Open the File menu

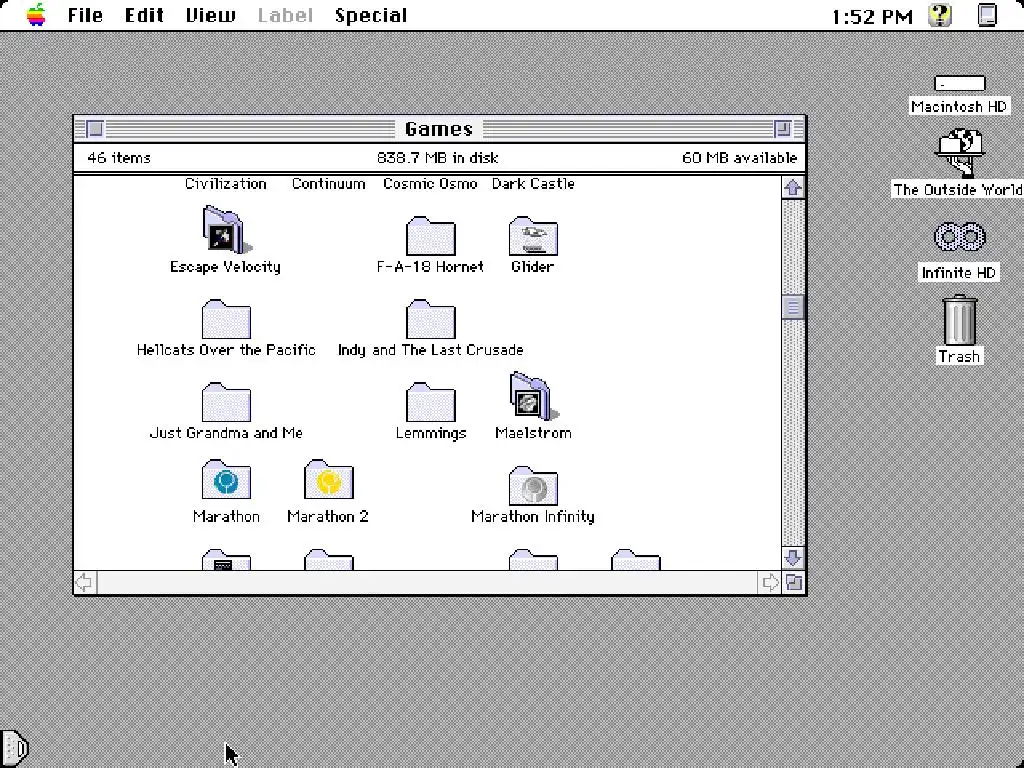[x=85, y=15]
